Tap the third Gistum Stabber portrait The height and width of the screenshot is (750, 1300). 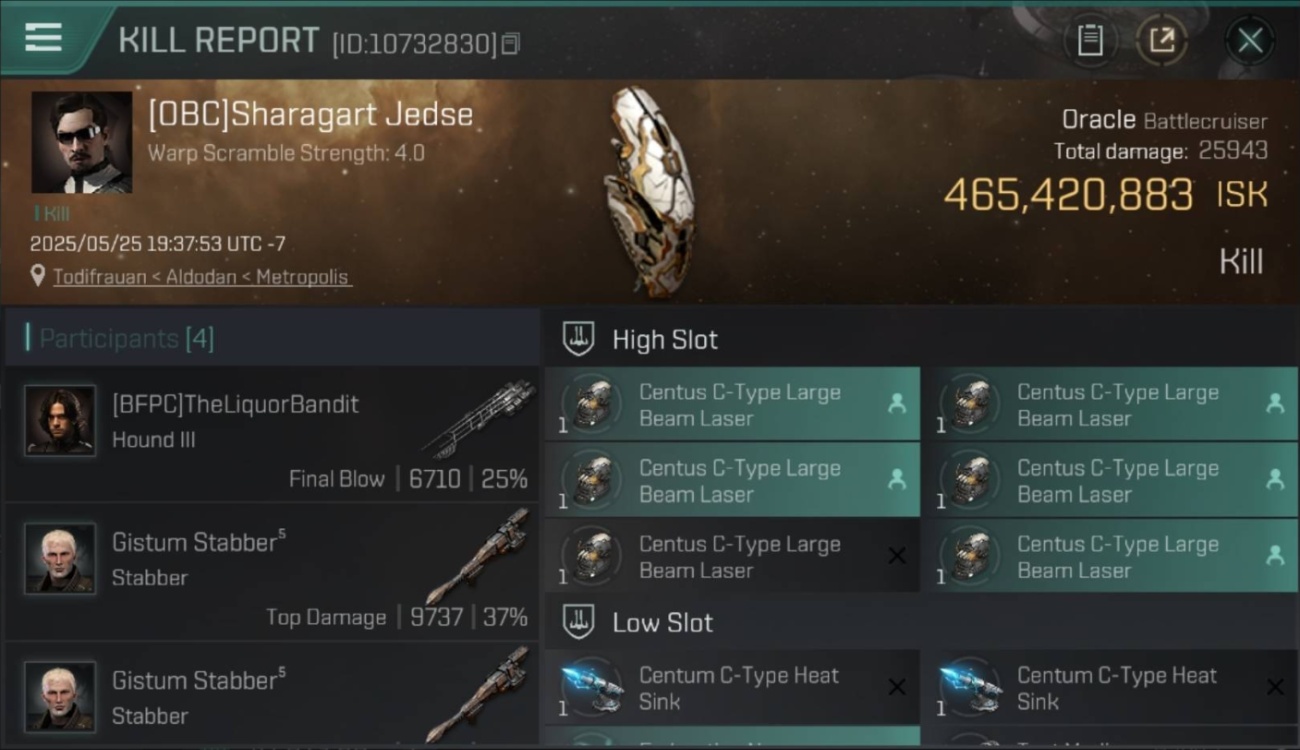click(60, 696)
